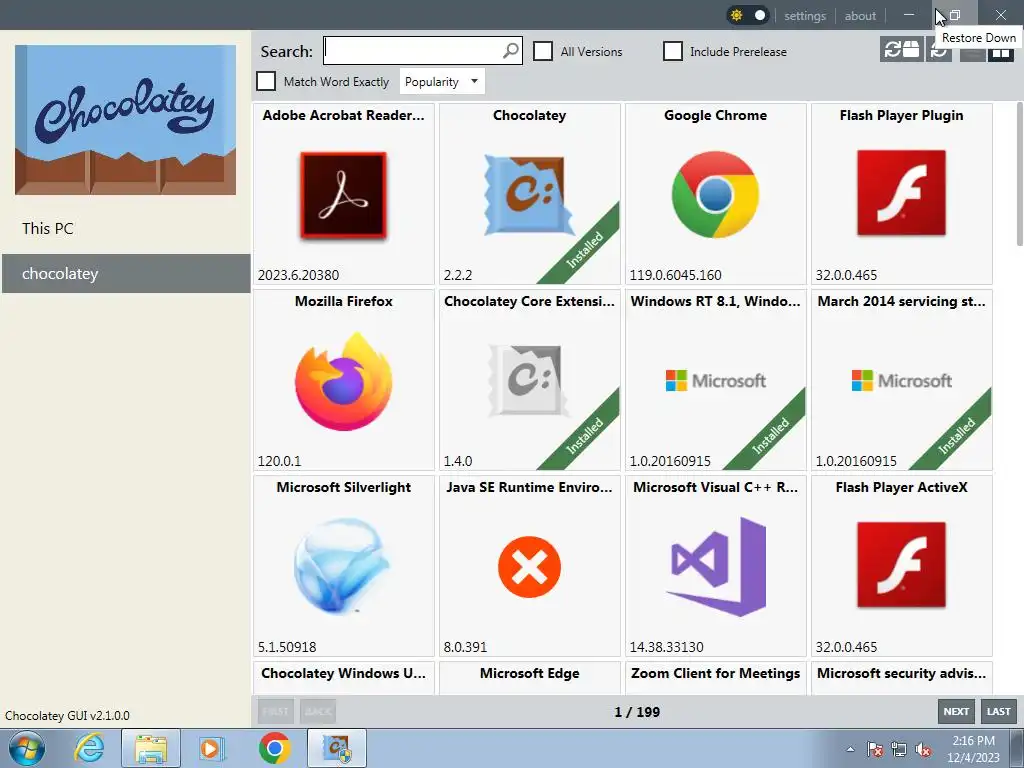1024x768 pixels.
Task: Click version 5.1.50918 under Silverlight
Action: (287, 647)
